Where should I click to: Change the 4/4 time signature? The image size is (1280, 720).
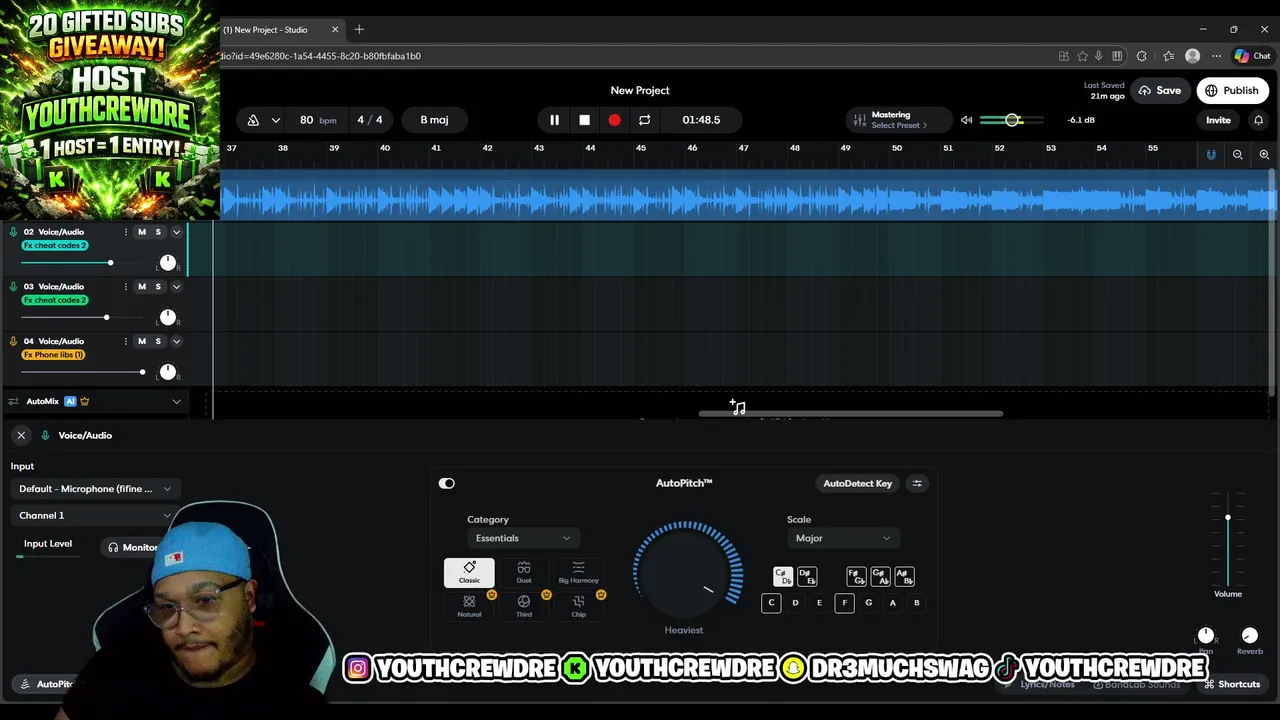(369, 120)
